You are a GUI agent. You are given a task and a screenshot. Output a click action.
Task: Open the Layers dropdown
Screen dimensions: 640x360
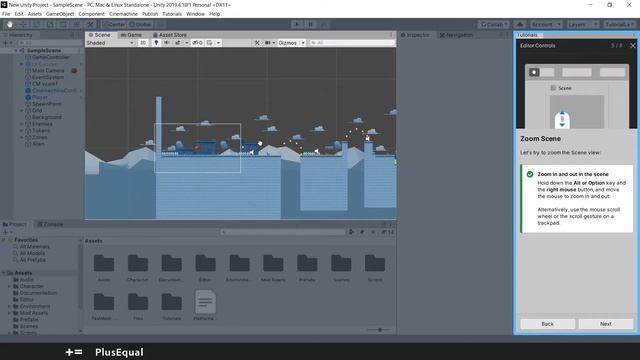[582, 24]
